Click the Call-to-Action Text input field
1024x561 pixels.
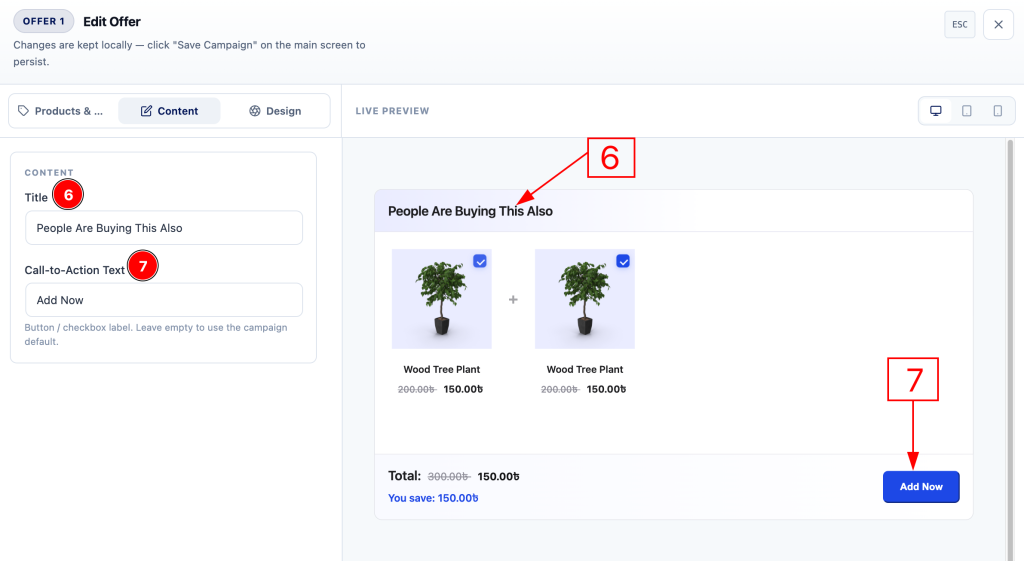164,300
